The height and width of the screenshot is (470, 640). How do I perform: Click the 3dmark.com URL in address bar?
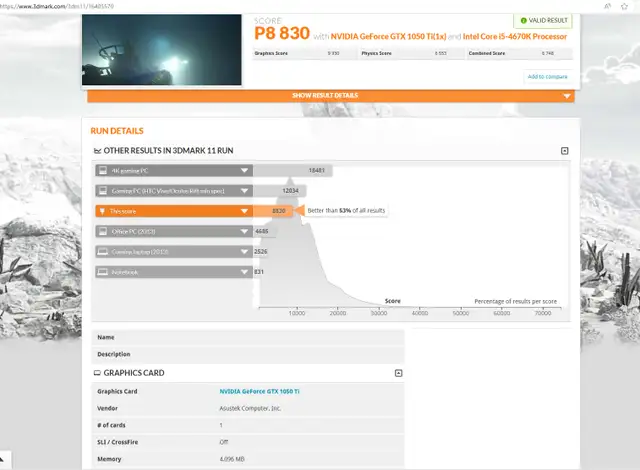[x=57, y=6]
